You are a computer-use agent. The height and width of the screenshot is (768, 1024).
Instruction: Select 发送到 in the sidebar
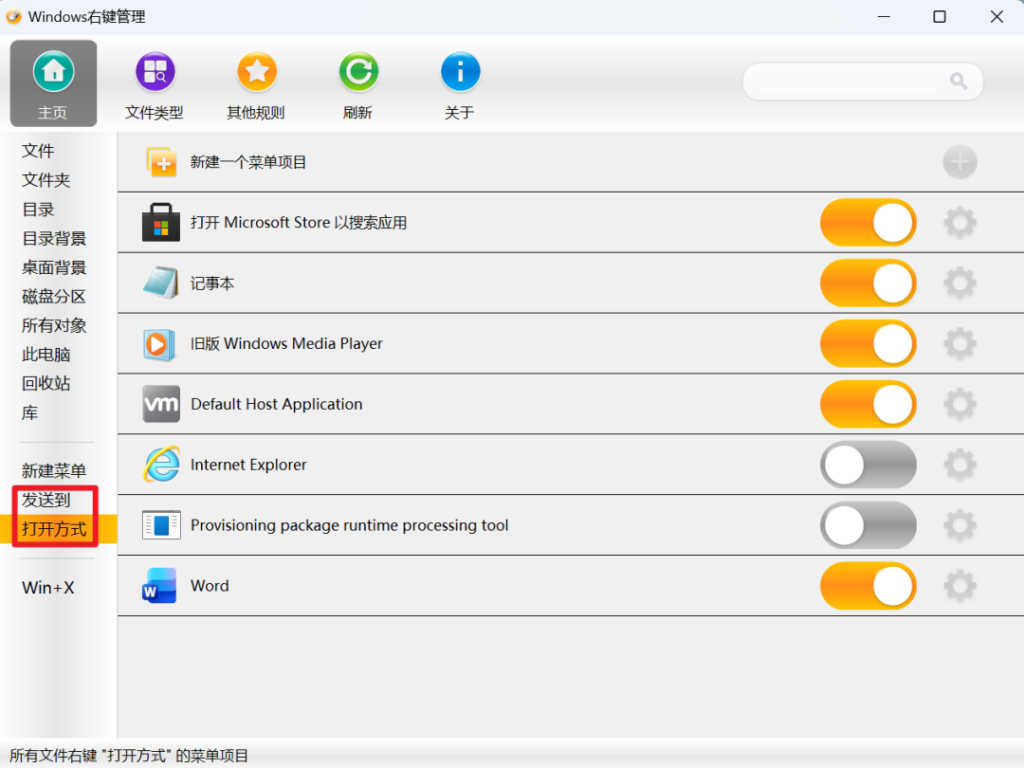point(46,500)
